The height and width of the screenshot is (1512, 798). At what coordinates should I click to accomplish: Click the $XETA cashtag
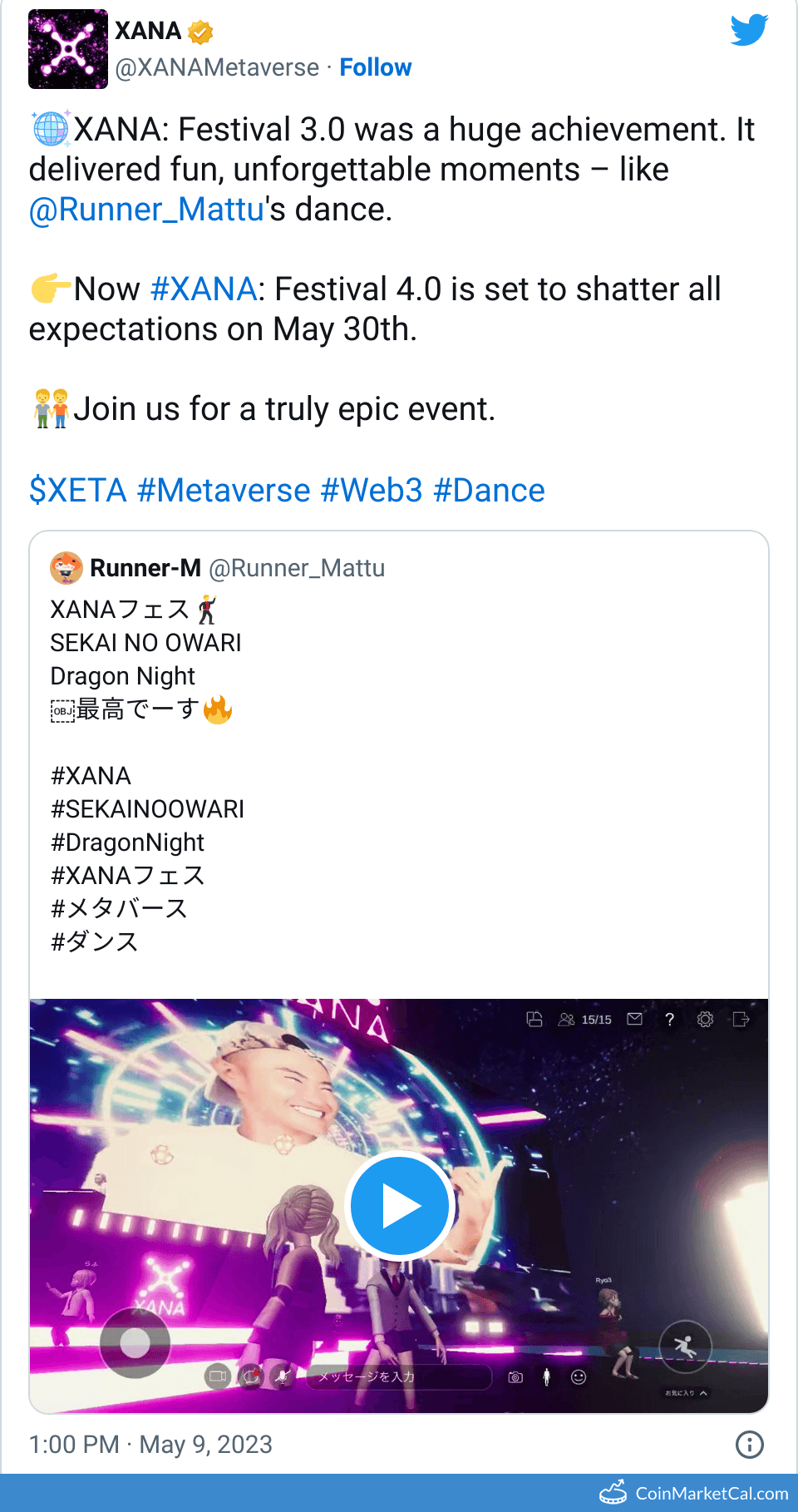78,491
